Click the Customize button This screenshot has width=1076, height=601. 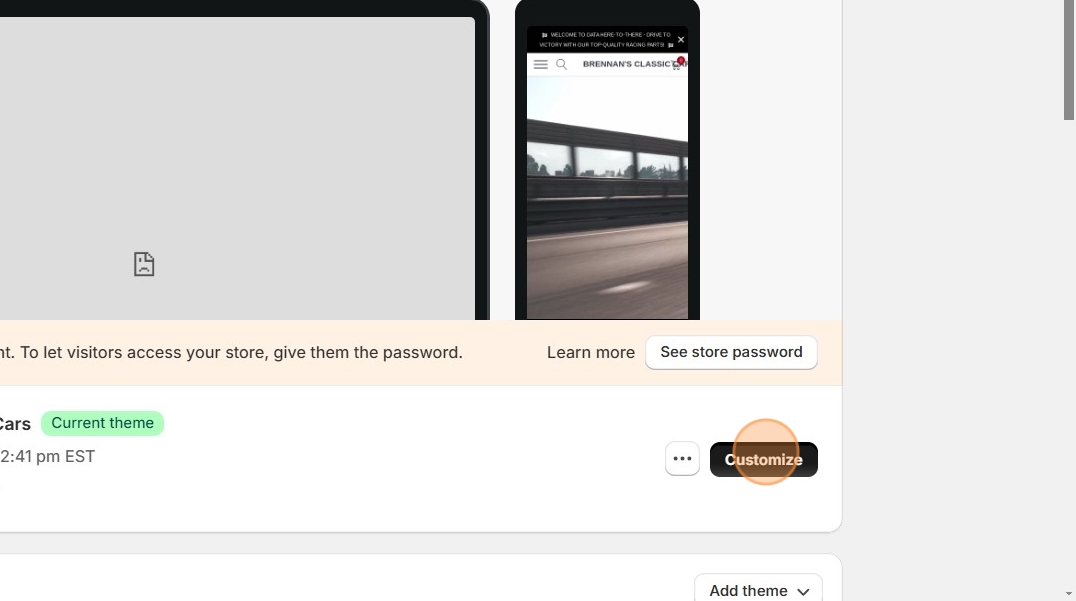click(x=764, y=459)
